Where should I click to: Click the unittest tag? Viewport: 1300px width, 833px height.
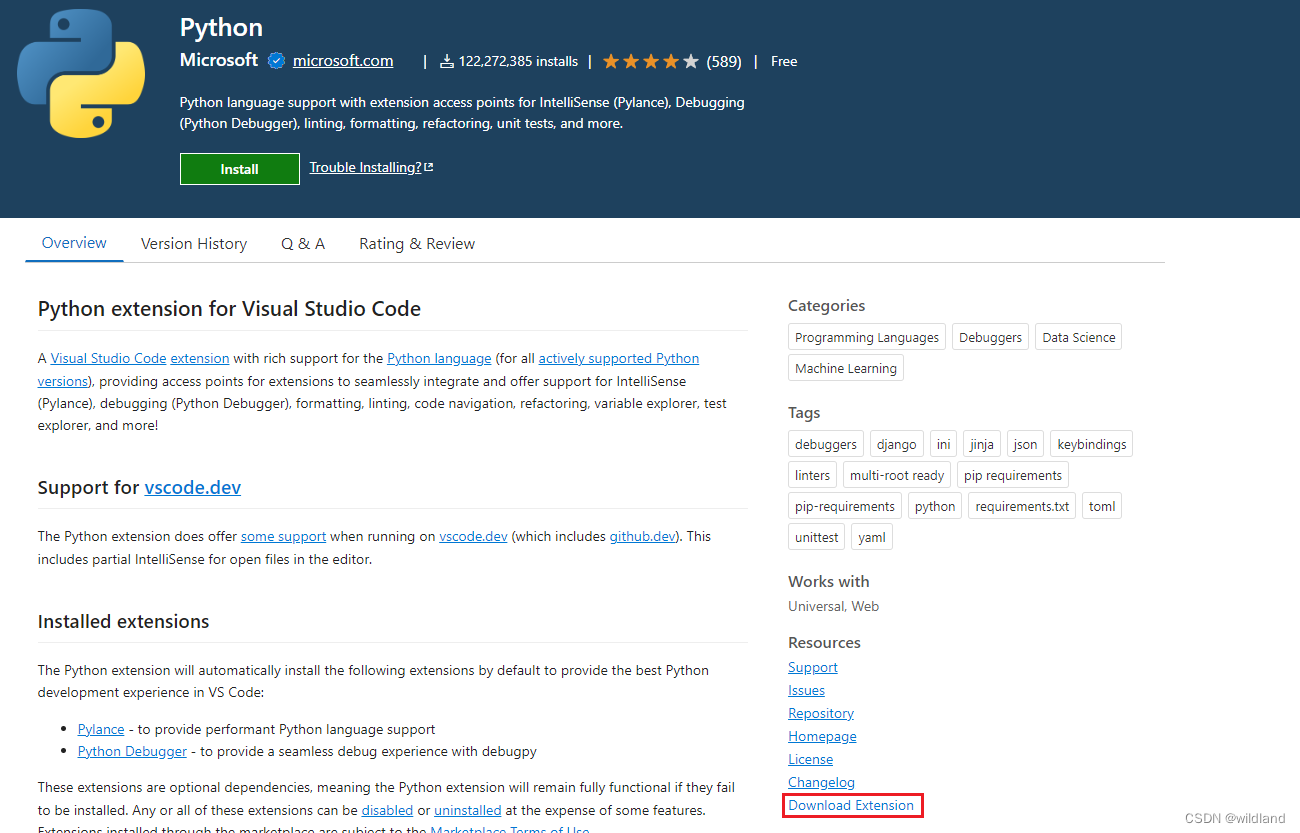click(817, 537)
